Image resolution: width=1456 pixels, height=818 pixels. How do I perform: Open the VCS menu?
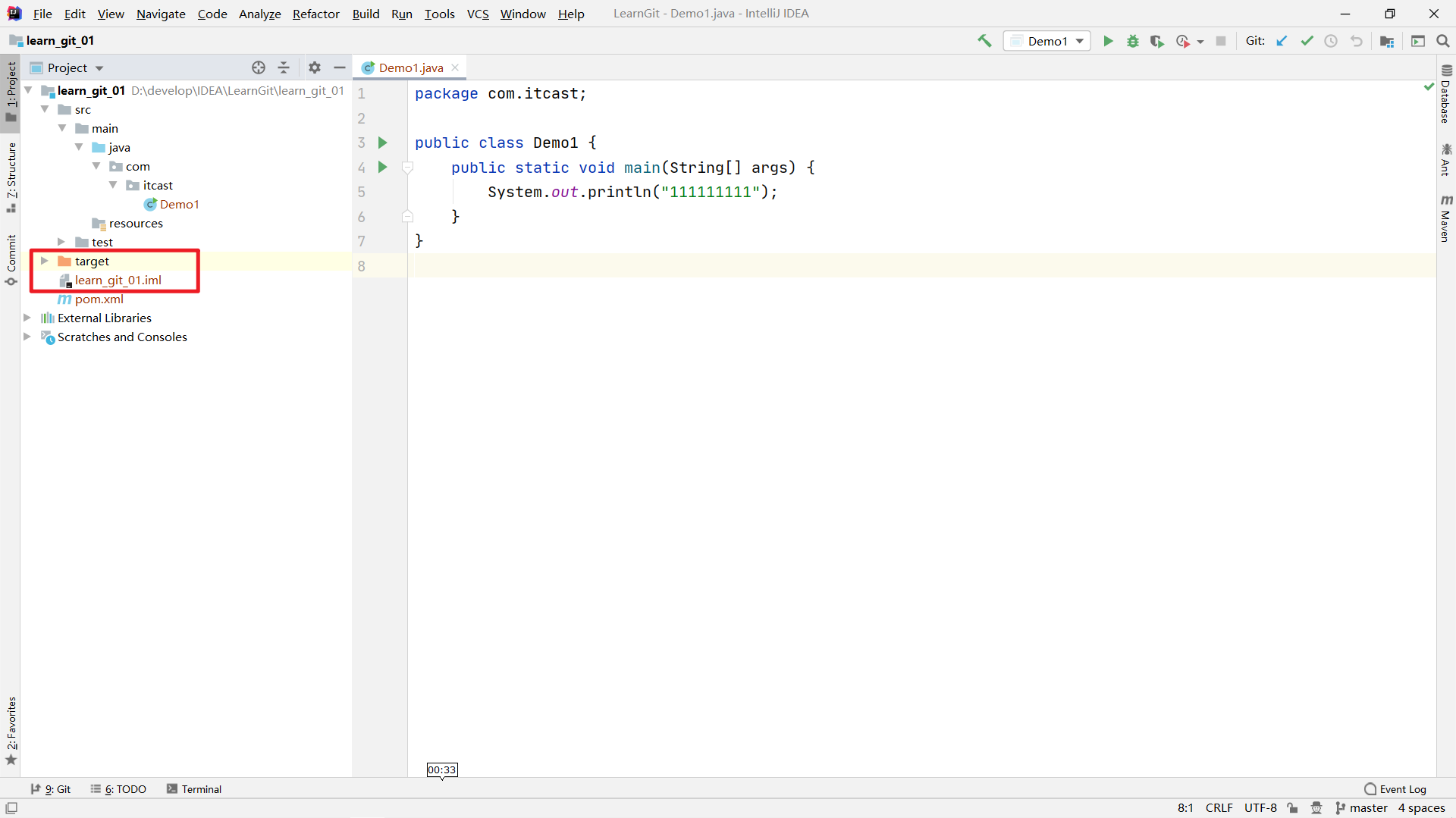tap(478, 14)
